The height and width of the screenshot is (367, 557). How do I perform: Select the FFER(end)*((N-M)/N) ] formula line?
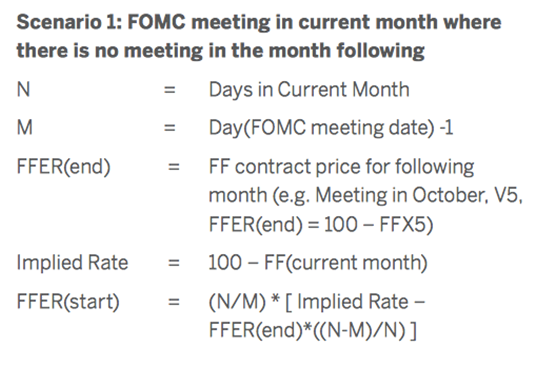pyautogui.click(x=313, y=330)
